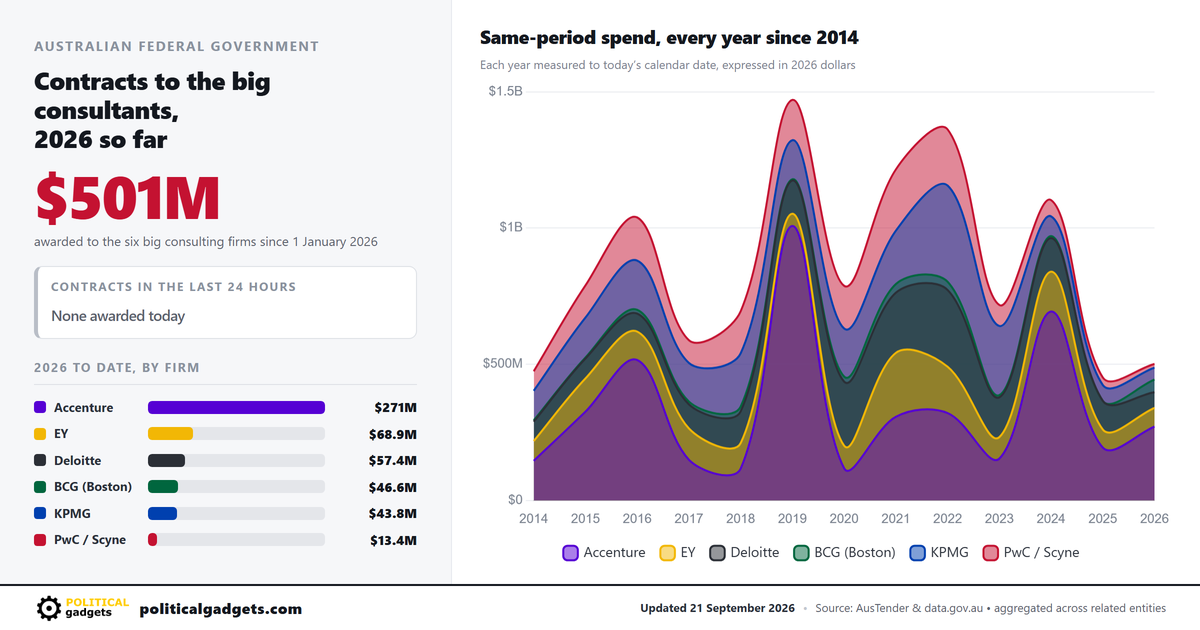Viewport: 1200px width, 630px height.
Task: Click the 2022 x-axis label
Action: [x=947, y=519]
